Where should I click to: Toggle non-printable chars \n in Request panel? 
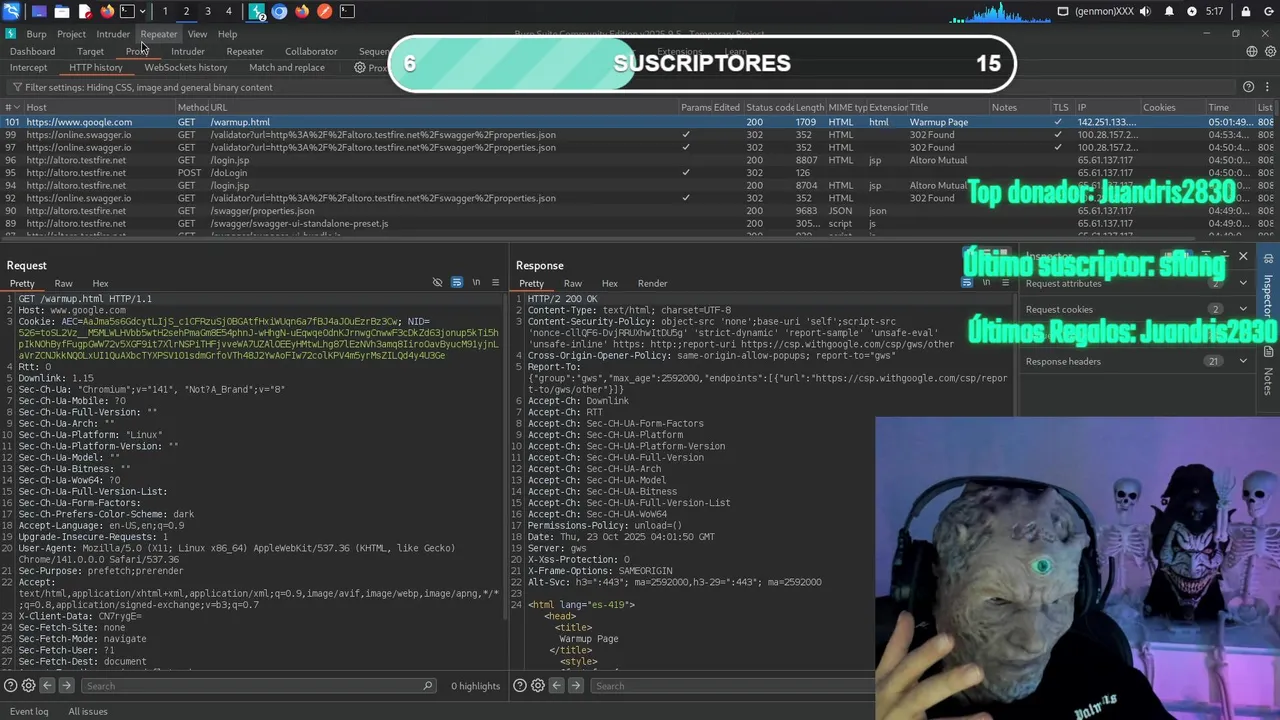coord(476,283)
